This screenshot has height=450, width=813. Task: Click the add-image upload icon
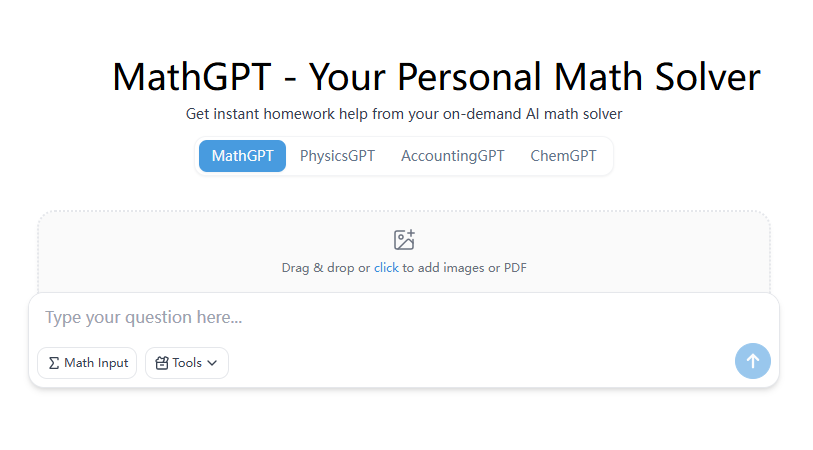click(x=404, y=240)
